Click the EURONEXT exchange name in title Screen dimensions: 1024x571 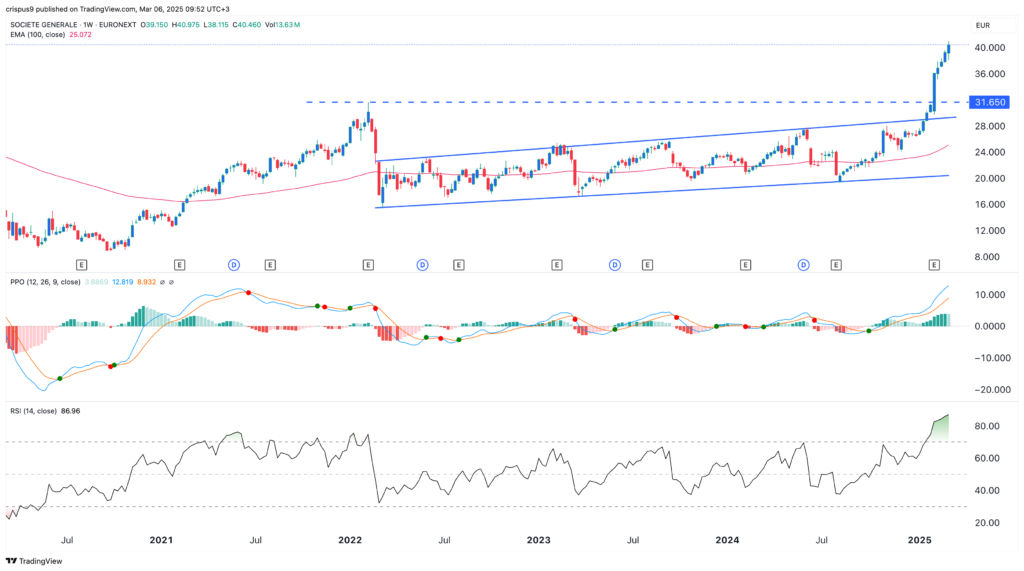click(x=118, y=25)
